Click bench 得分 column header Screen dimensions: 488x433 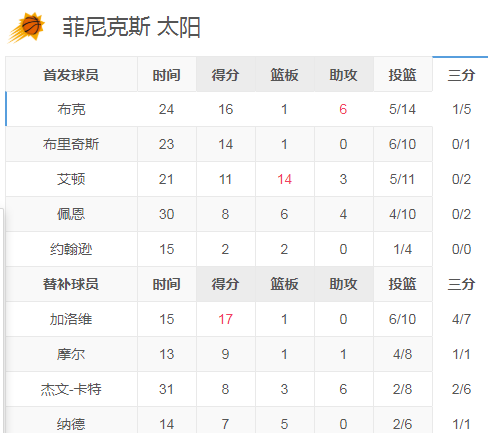point(225,284)
